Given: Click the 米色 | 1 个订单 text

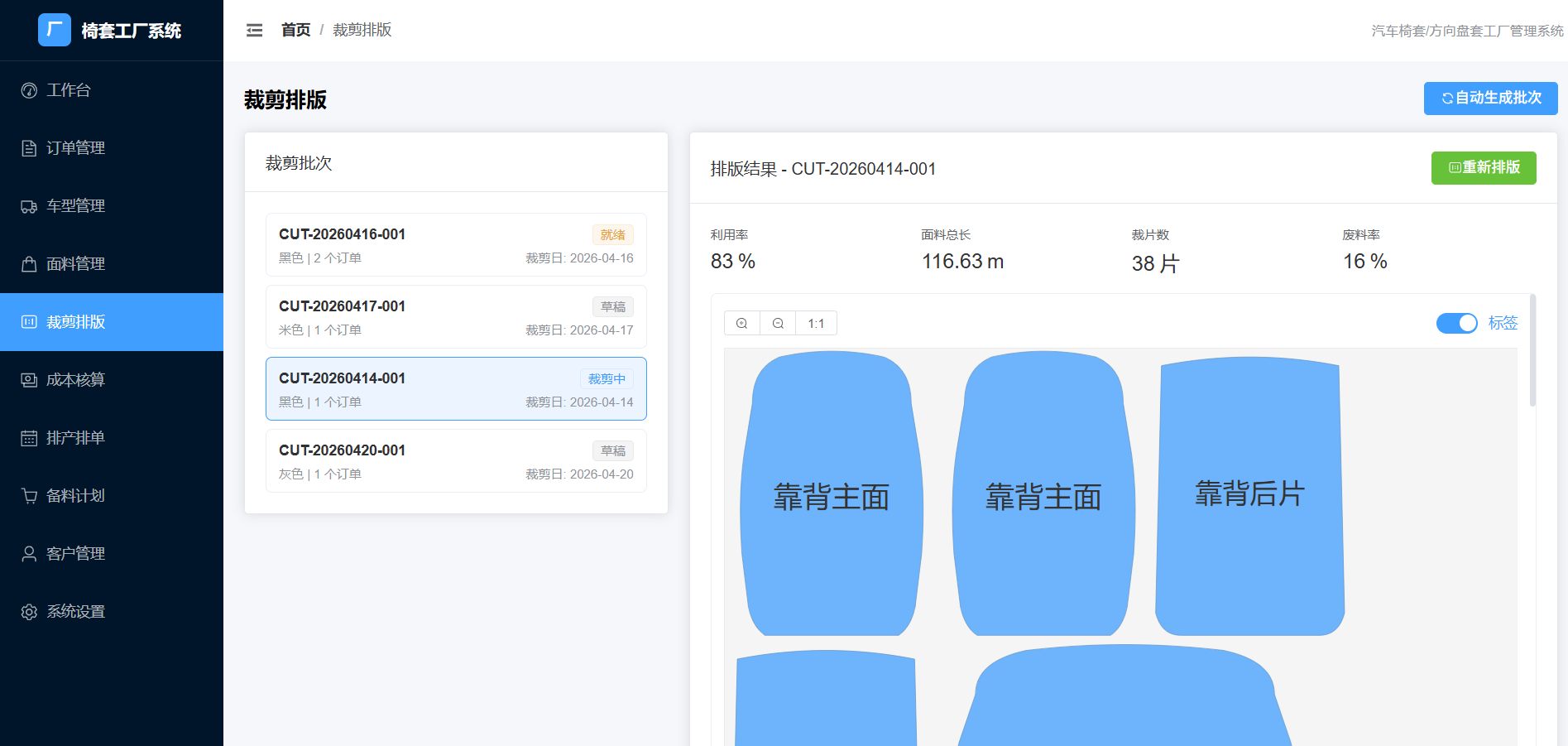Looking at the screenshot, I should pos(320,330).
